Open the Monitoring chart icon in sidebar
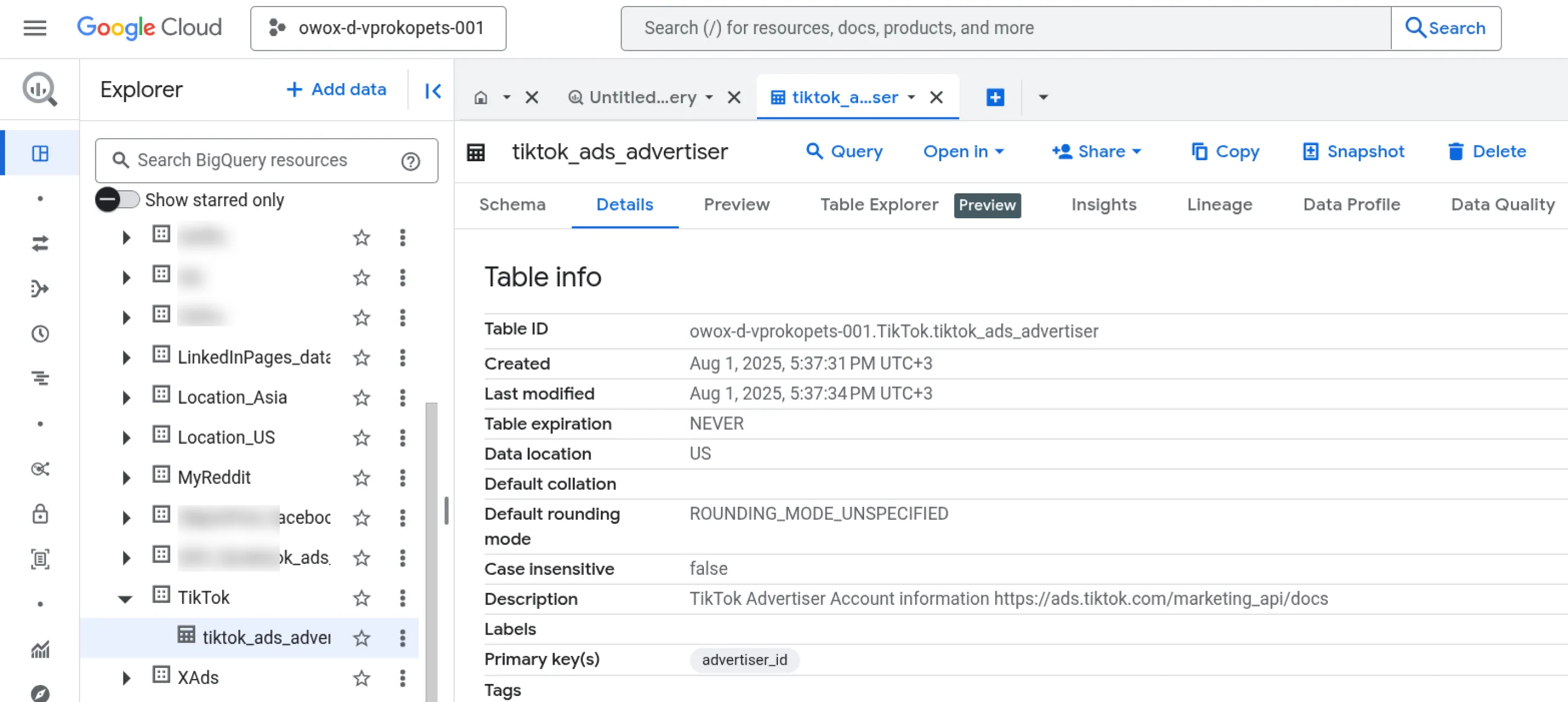This screenshot has width=1568, height=702. [40, 650]
